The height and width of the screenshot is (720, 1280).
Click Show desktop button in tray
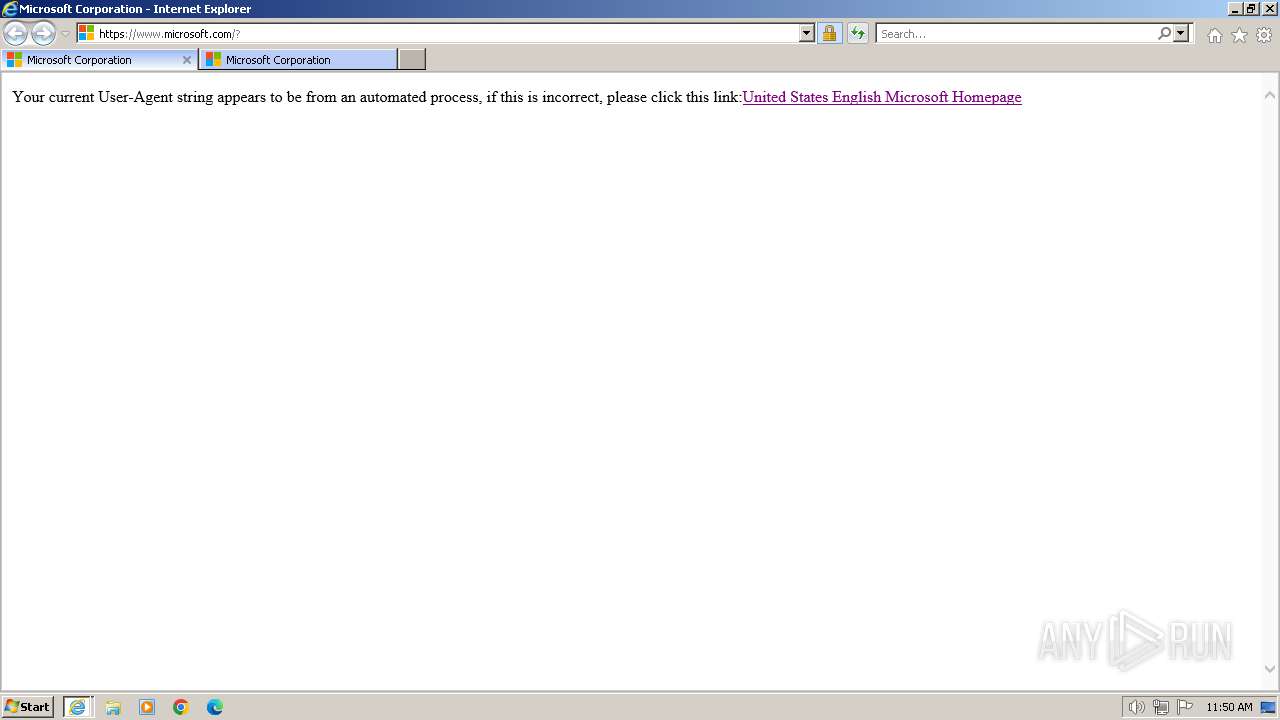1269,707
